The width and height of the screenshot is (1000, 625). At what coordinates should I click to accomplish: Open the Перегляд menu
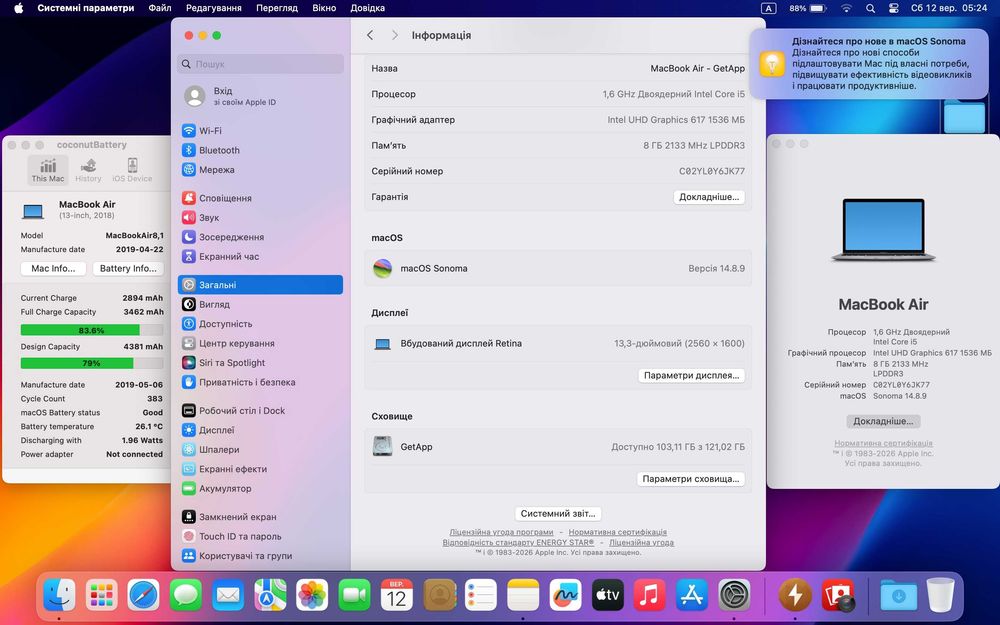coord(276,8)
